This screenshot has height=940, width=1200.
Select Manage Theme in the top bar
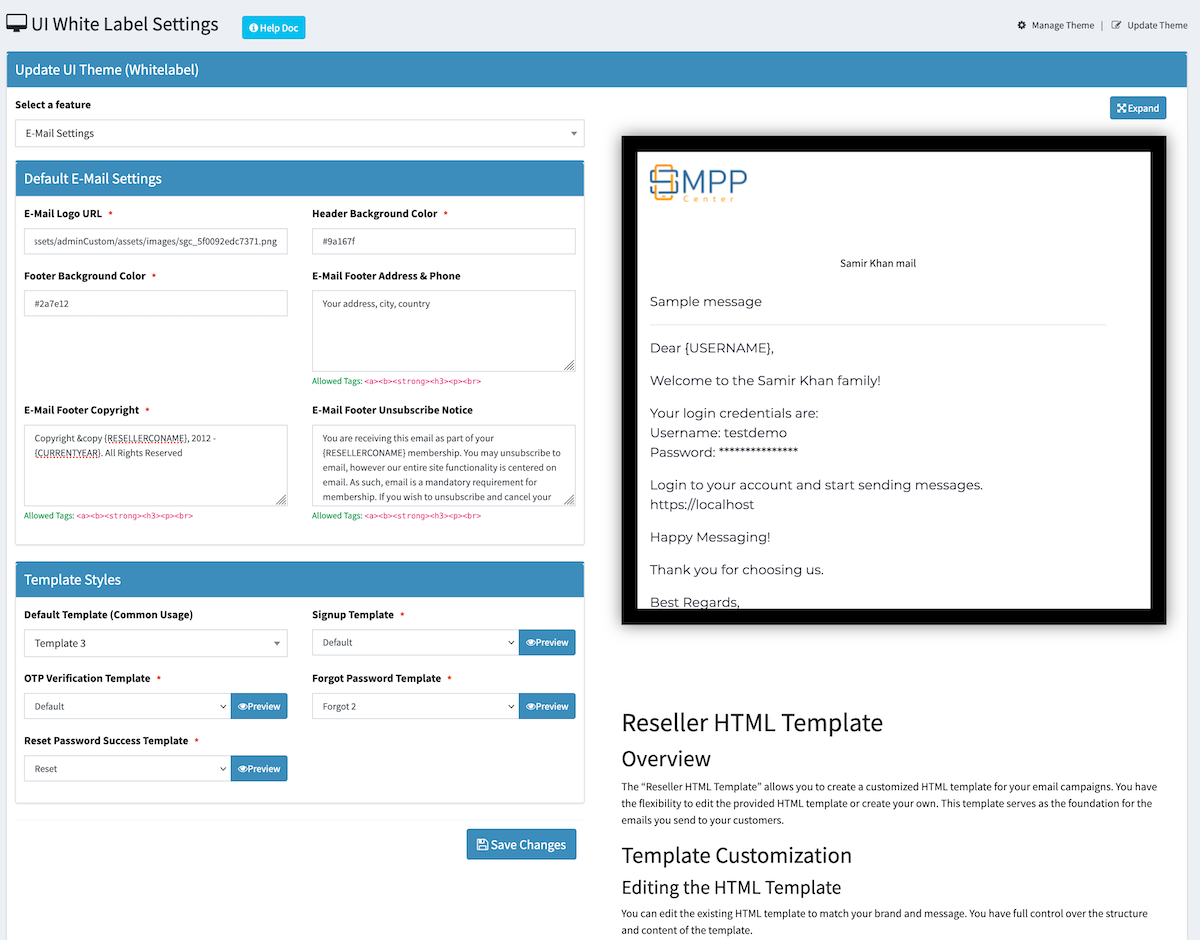[x=1062, y=25]
